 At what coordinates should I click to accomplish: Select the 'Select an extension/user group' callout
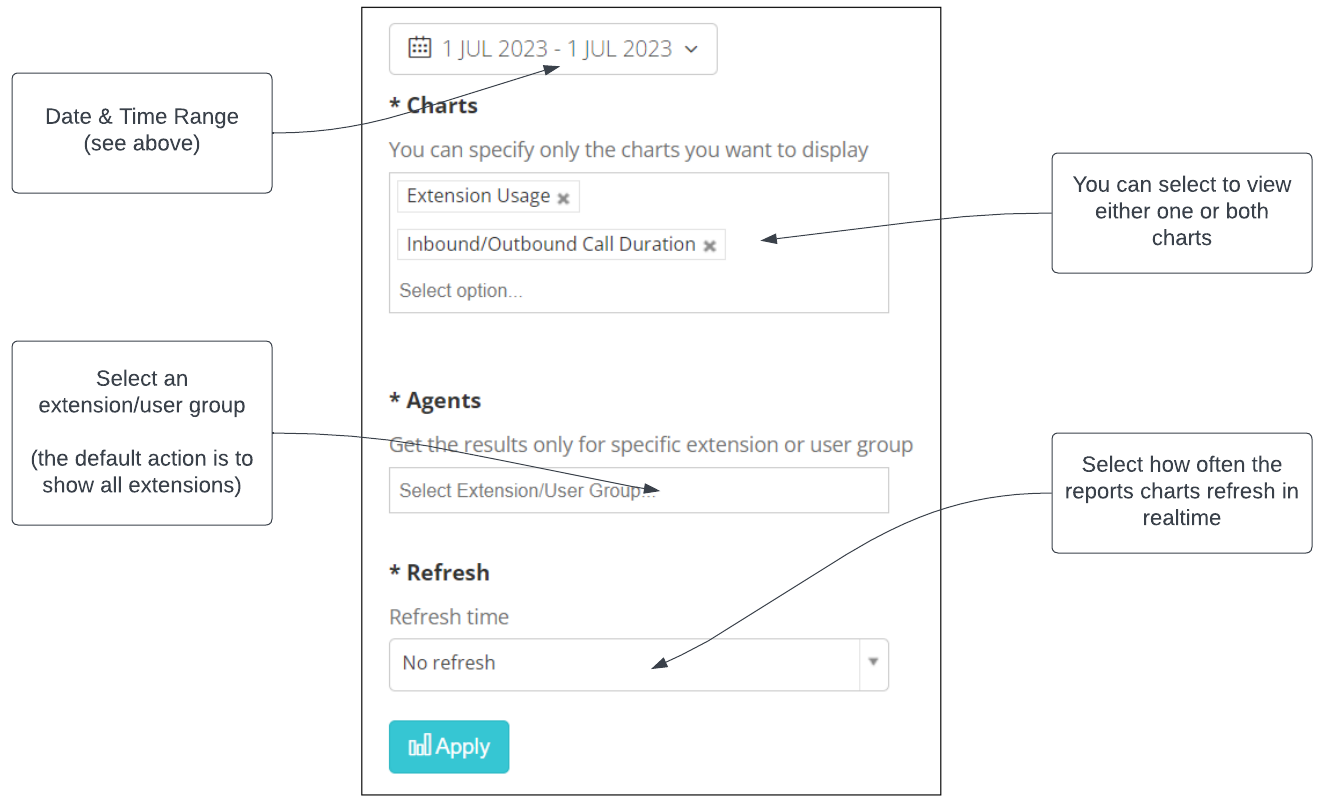(142, 432)
